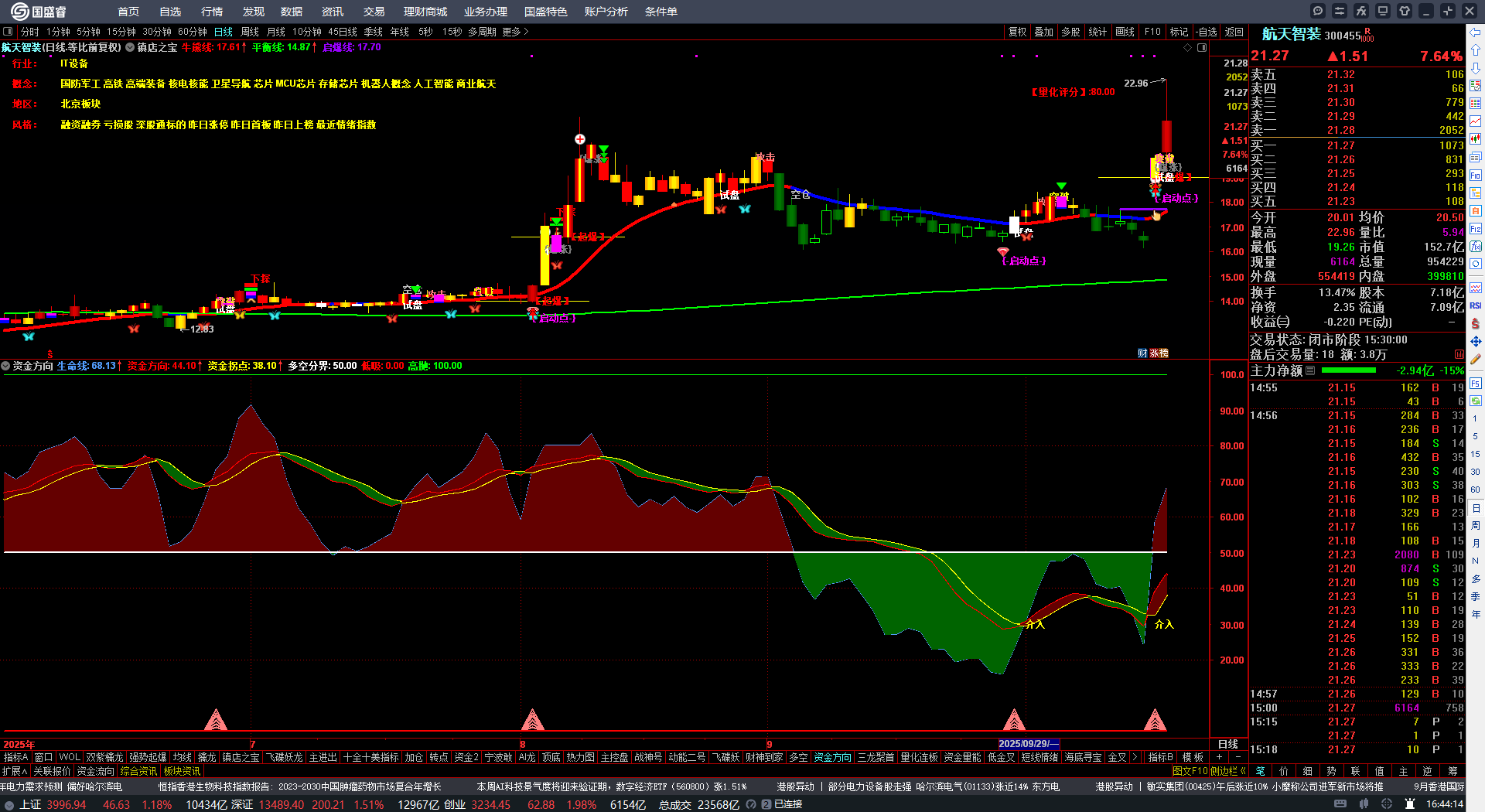Toggle 画线 drawing tools
The height and width of the screenshot is (812, 1485).
pyautogui.click(x=1125, y=32)
